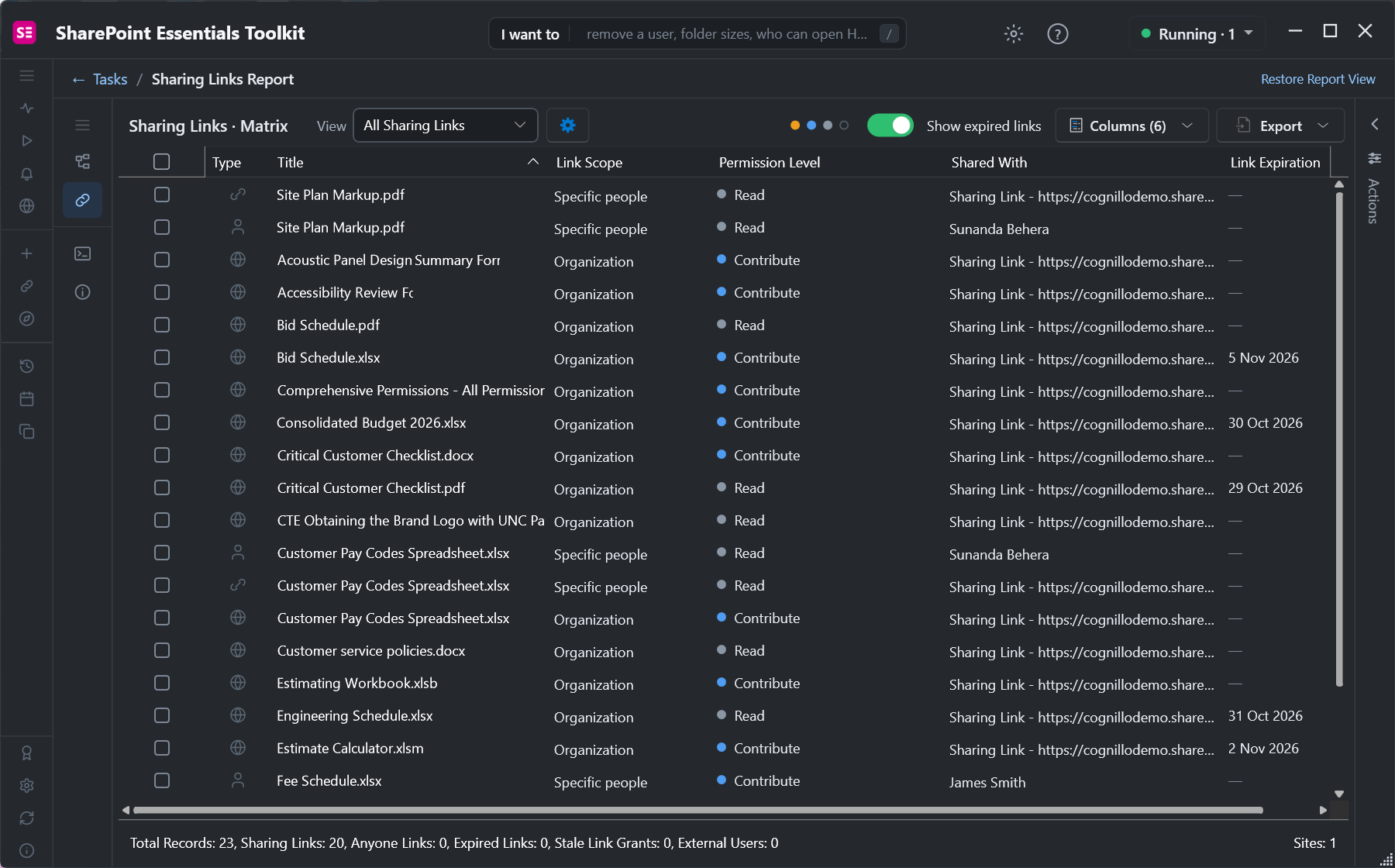The image size is (1395, 868).
Task: Open the terminal console icon
Action: 82,253
